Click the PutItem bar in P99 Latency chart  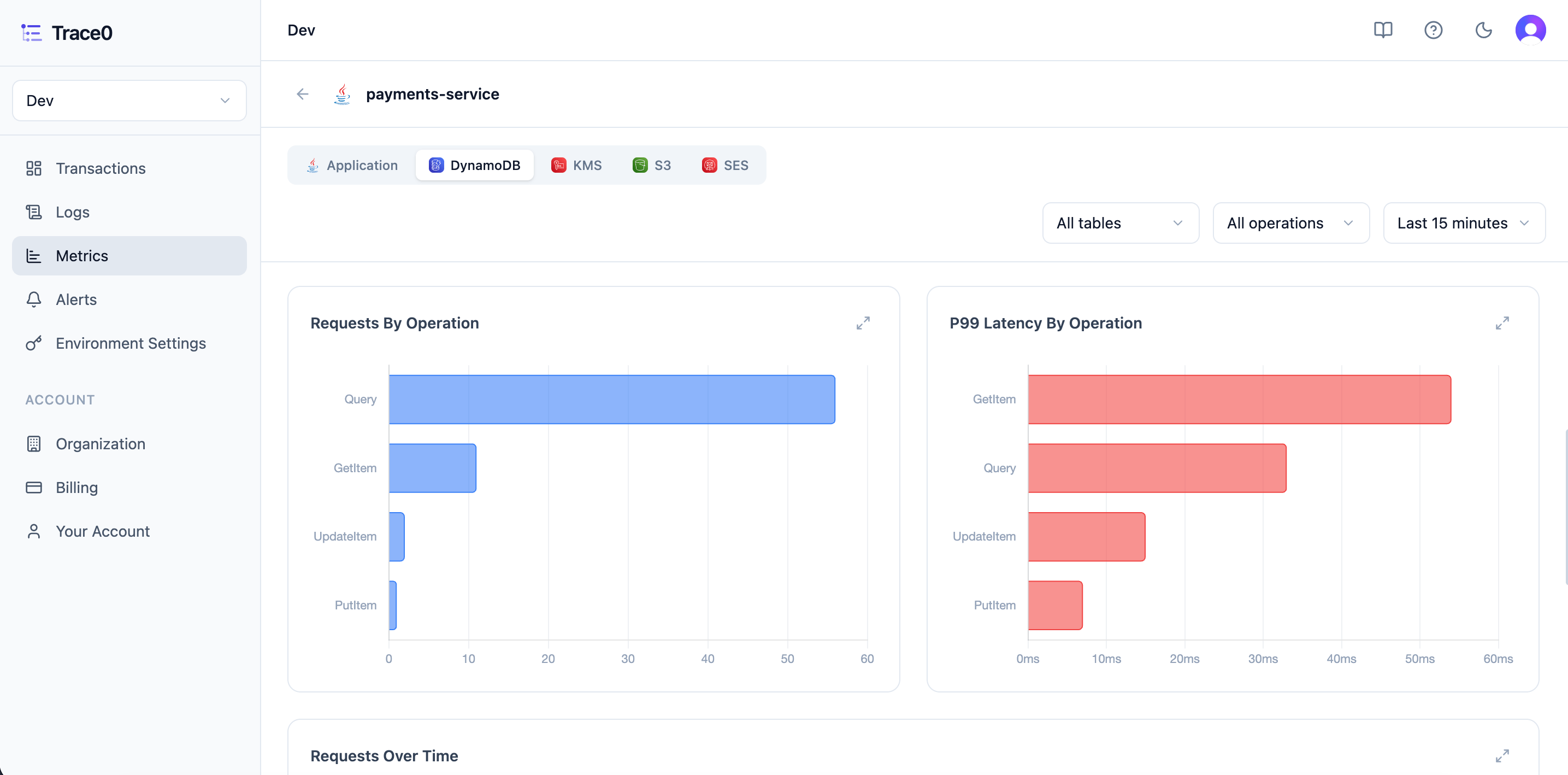[x=1055, y=605]
